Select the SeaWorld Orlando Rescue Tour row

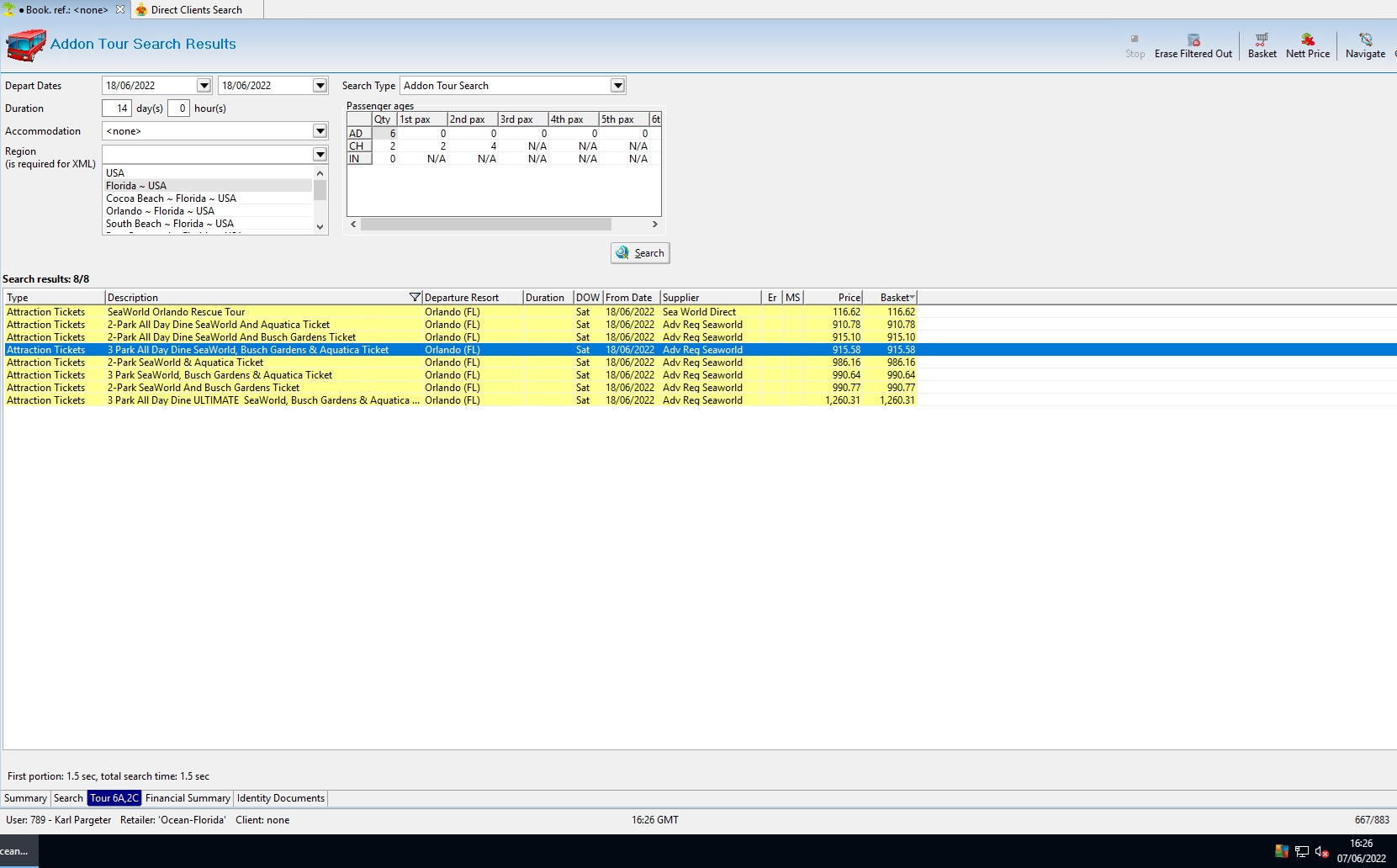coord(460,312)
